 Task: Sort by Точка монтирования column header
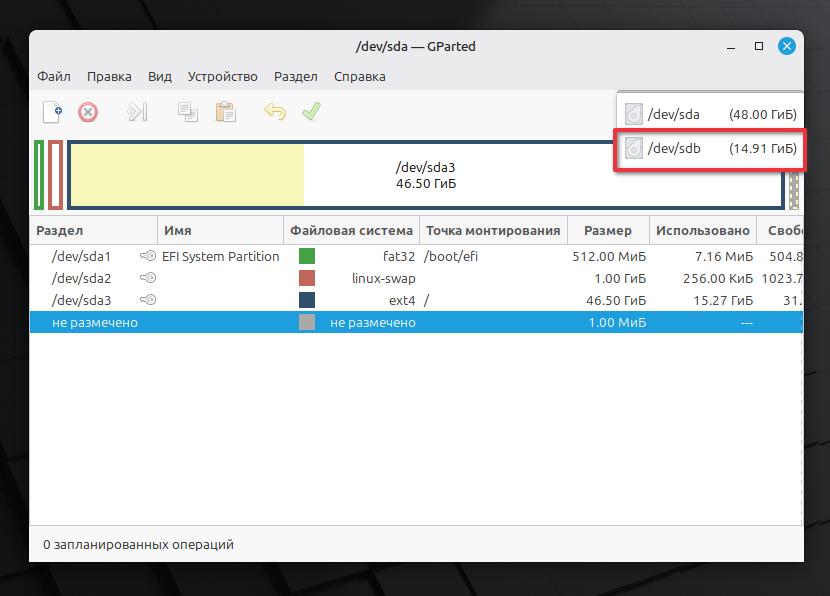point(493,231)
